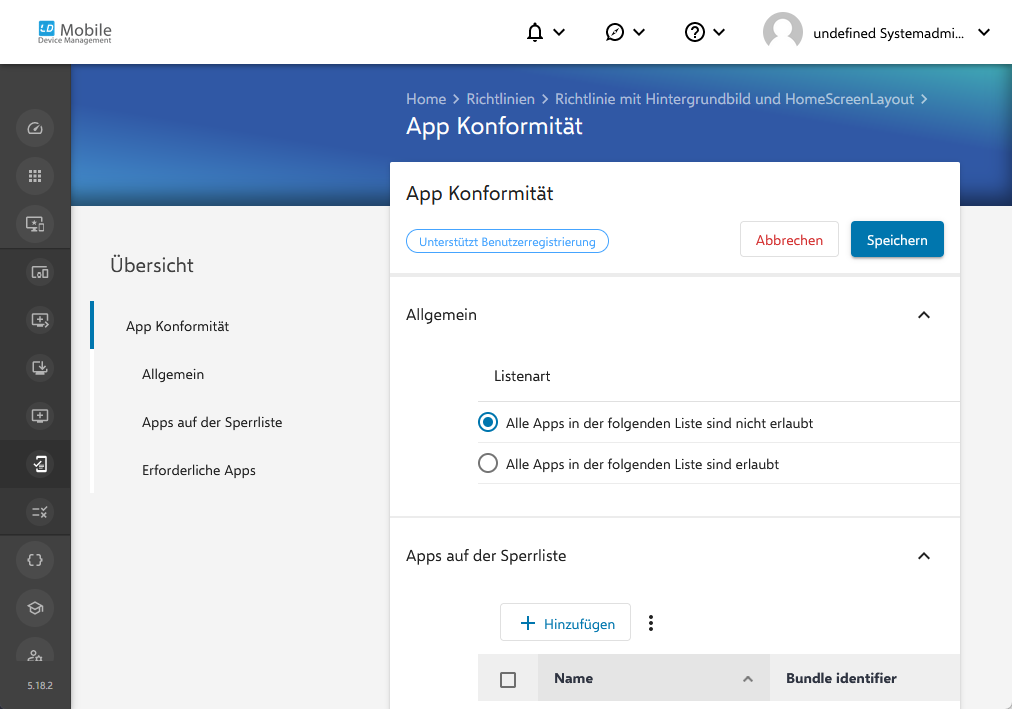Open the apps grid icon in sidebar

[x=35, y=176]
